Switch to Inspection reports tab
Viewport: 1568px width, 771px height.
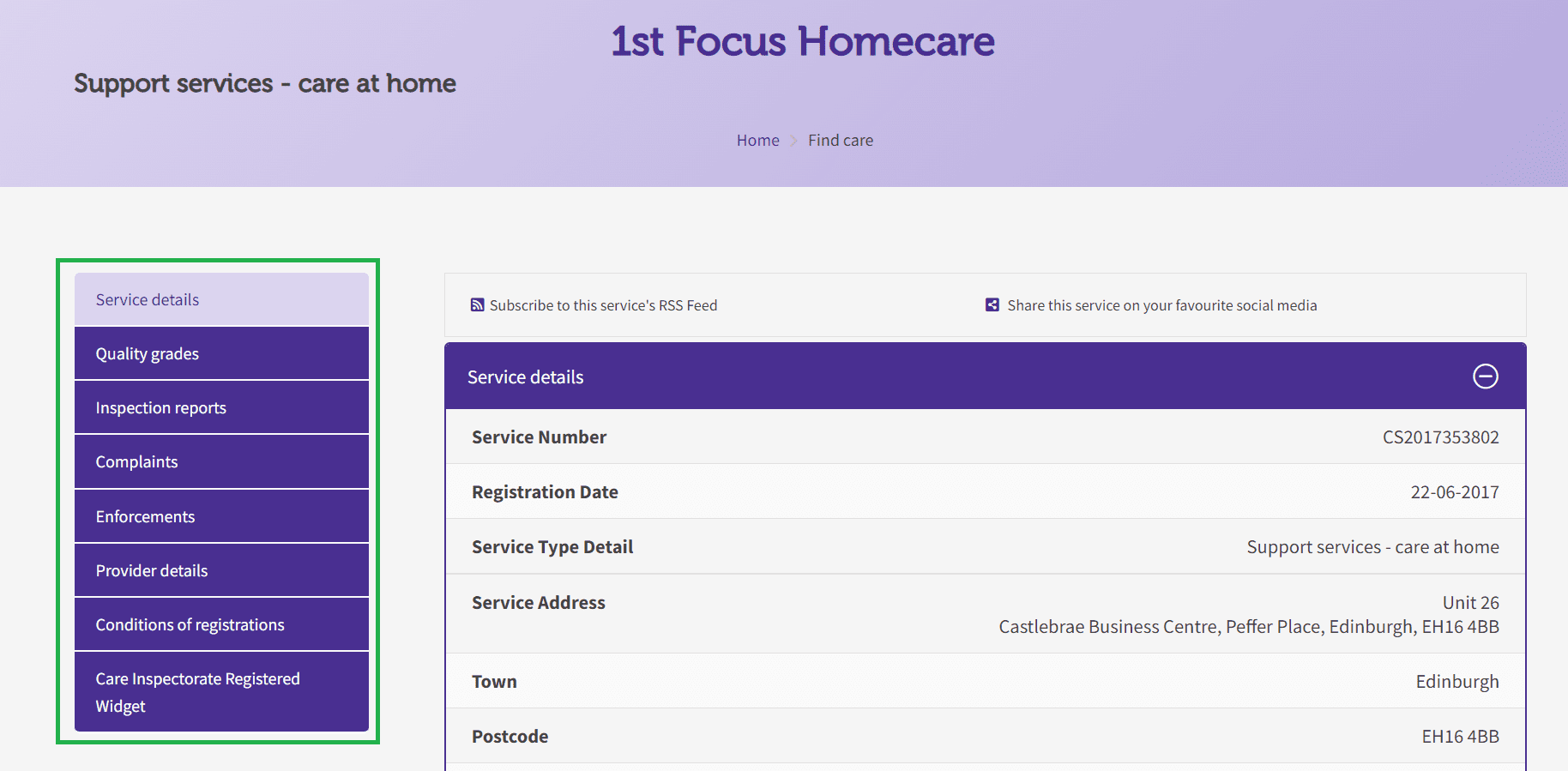221,407
